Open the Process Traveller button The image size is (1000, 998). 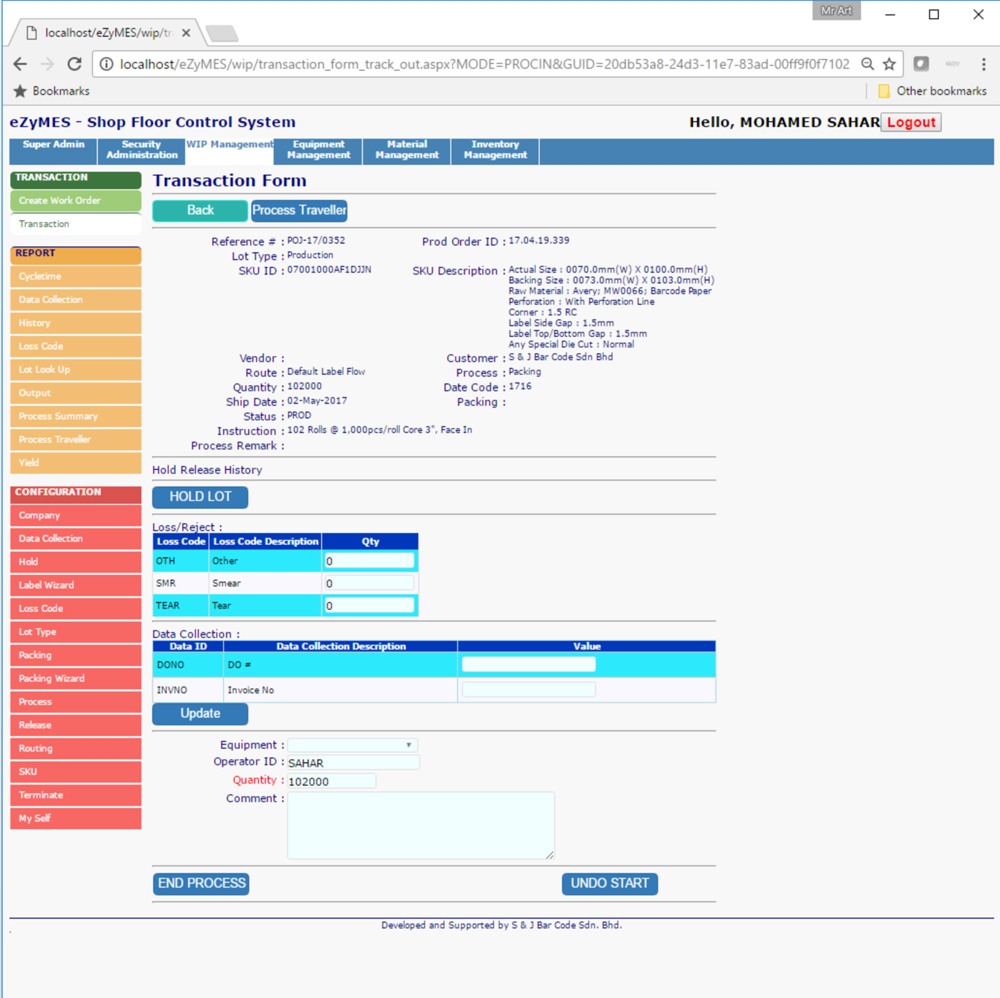(299, 211)
